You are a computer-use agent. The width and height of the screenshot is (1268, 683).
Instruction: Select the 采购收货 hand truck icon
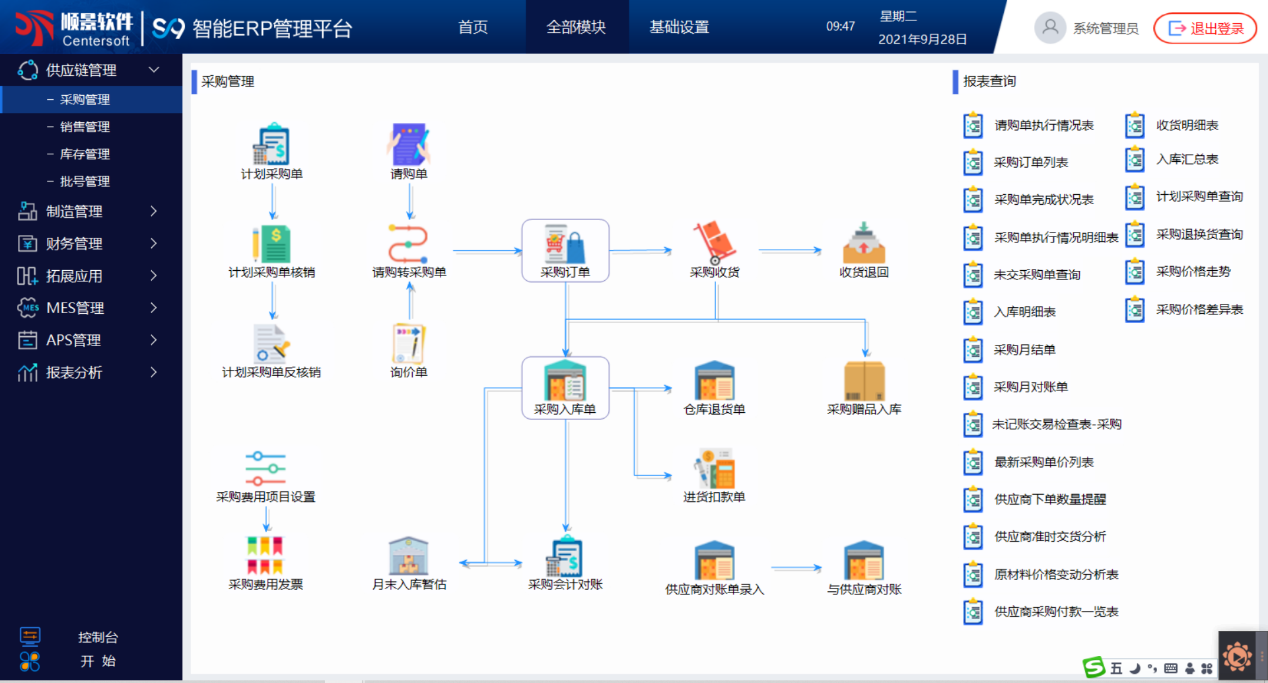pyautogui.click(x=714, y=244)
